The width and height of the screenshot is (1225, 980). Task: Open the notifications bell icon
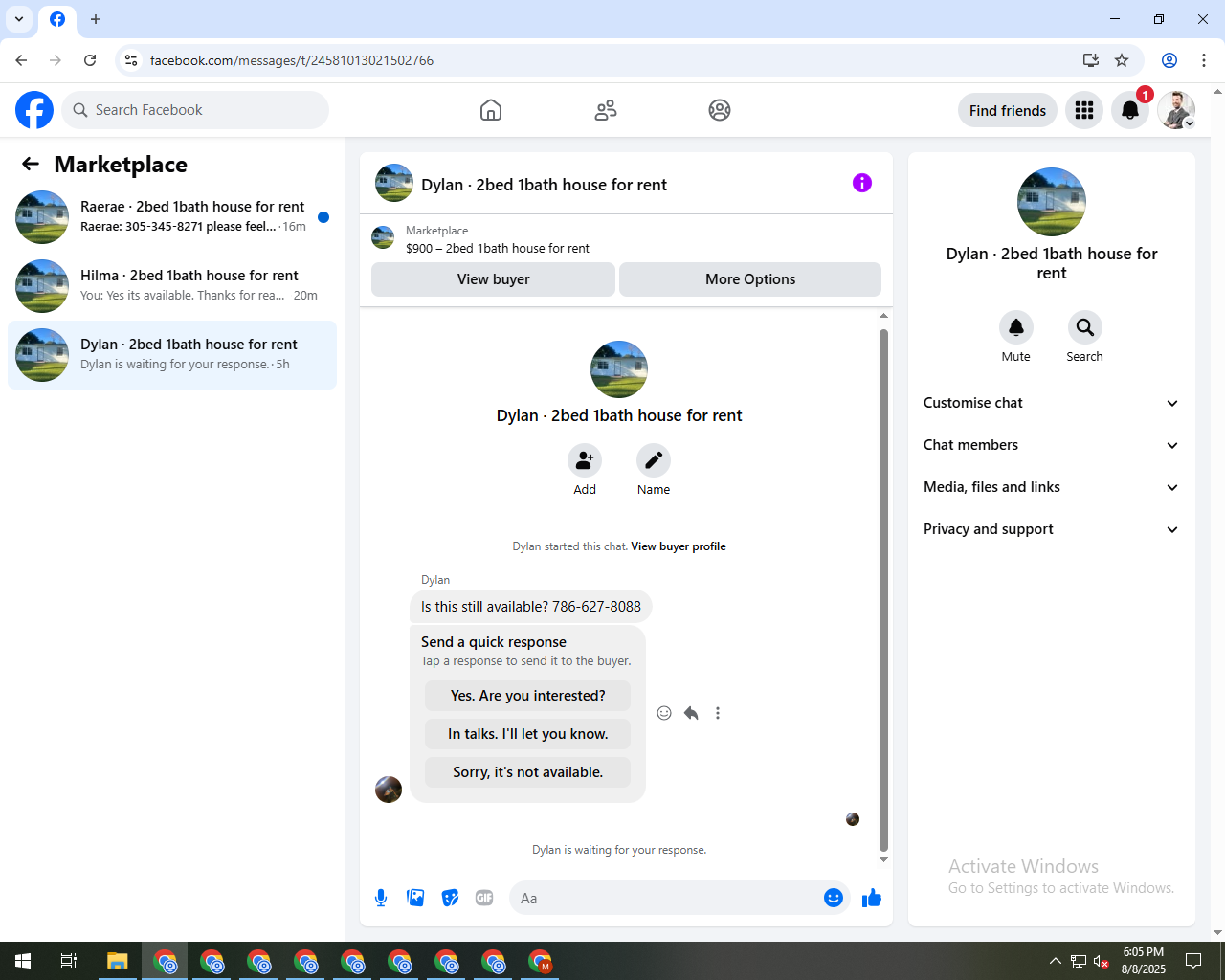(1130, 110)
